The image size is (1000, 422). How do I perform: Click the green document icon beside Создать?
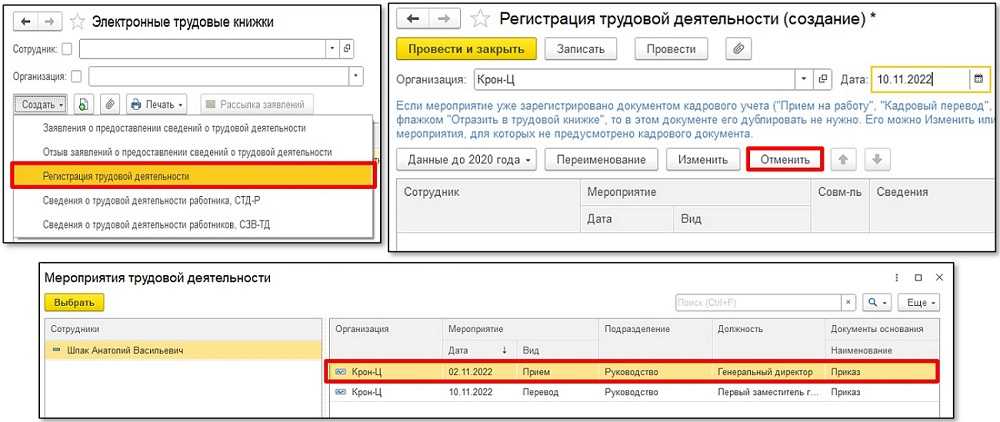pyautogui.click(x=84, y=104)
